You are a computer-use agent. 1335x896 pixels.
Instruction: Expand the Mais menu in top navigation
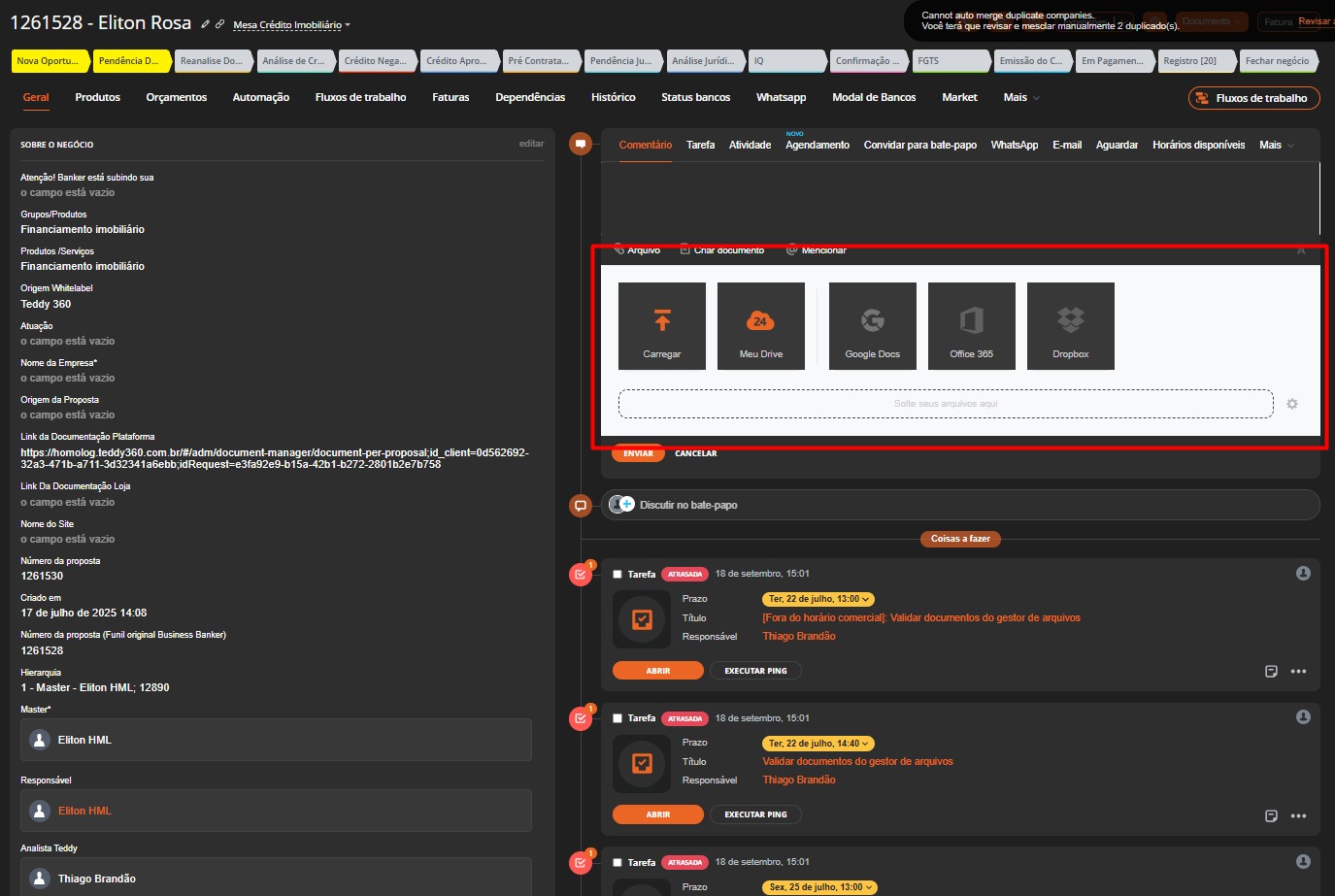click(1020, 98)
